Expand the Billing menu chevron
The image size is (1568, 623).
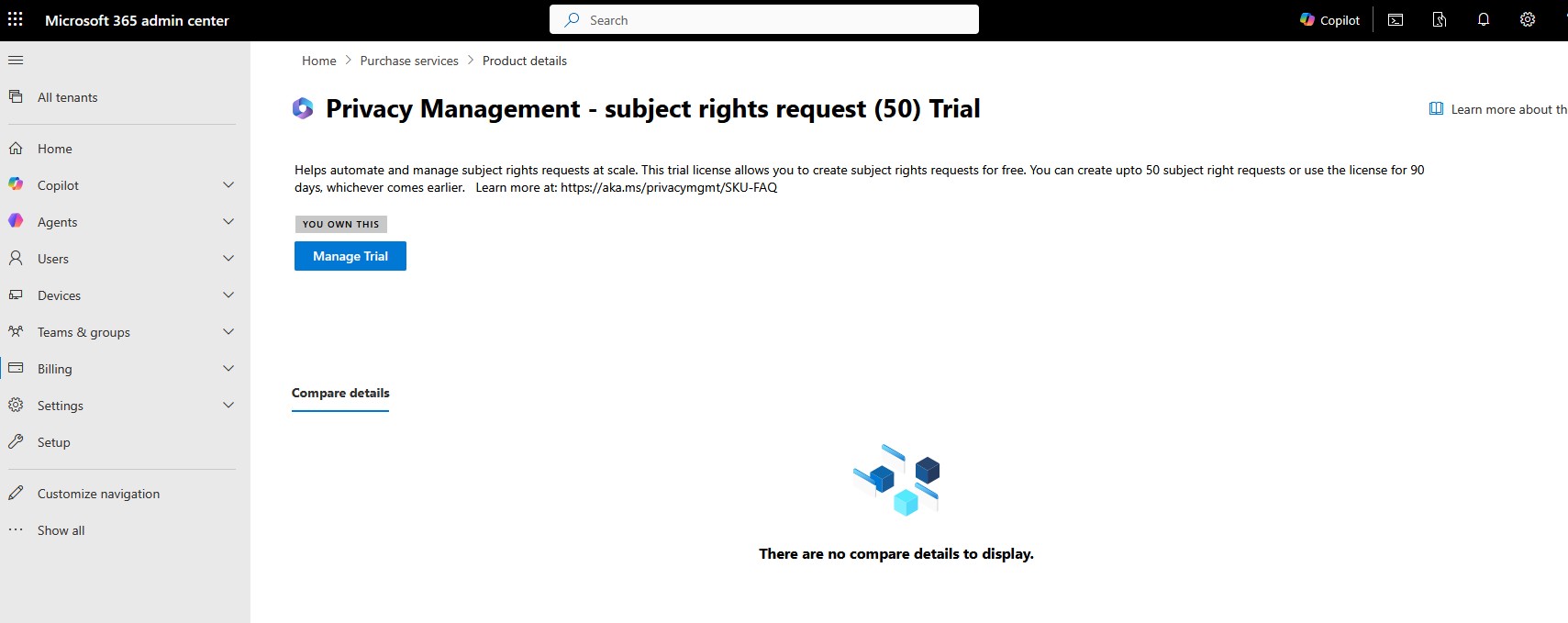pos(228,368)
